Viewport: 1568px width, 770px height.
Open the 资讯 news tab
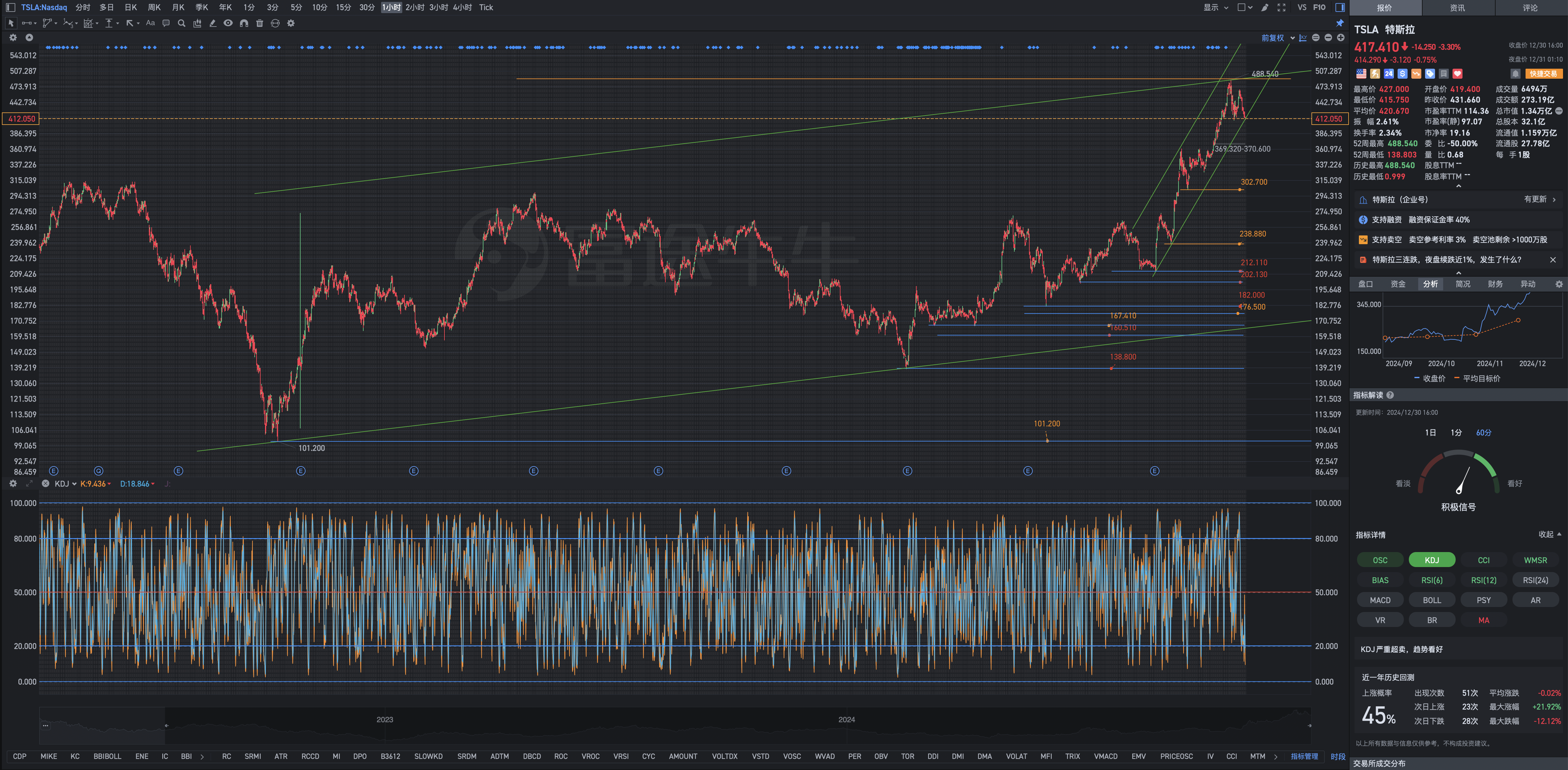pos(1457,8)
